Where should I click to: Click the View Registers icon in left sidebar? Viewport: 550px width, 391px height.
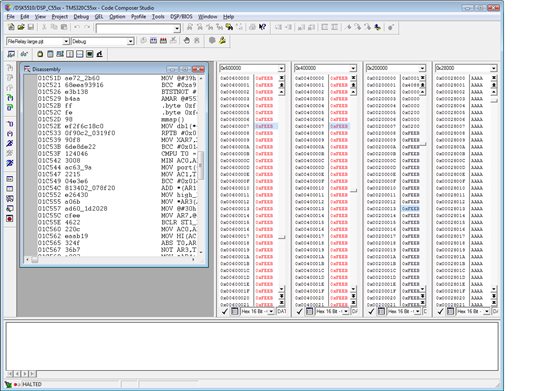[10, 179]
